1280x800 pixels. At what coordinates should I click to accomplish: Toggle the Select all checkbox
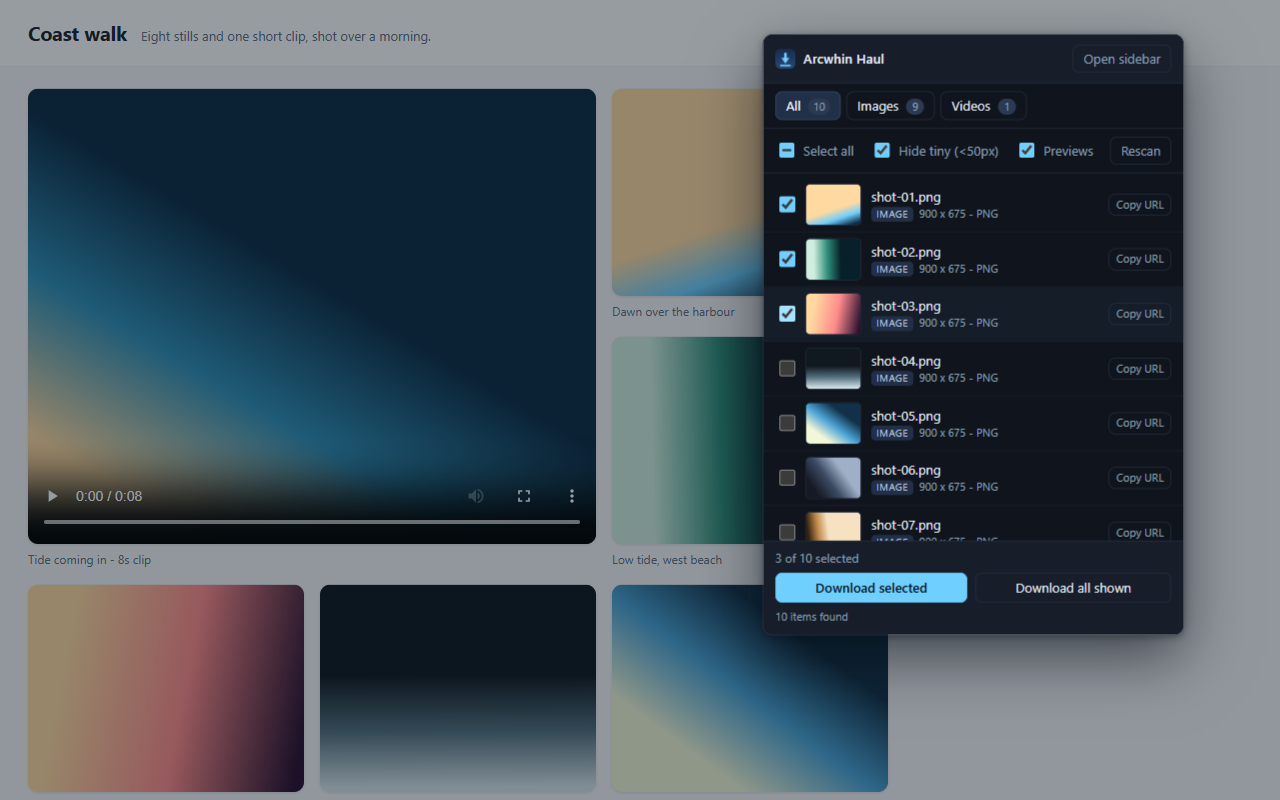pos(787,151)
